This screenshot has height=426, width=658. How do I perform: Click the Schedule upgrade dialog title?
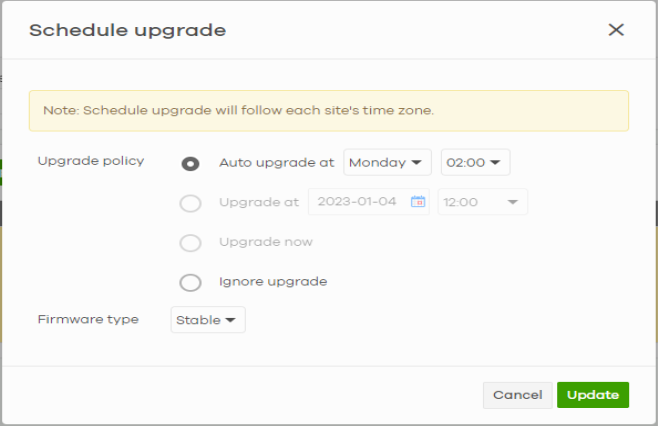coord(127,30)
